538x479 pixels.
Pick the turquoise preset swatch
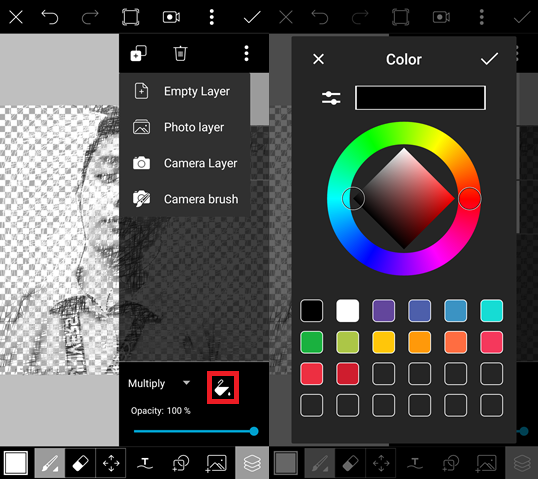tap(492, 311)
